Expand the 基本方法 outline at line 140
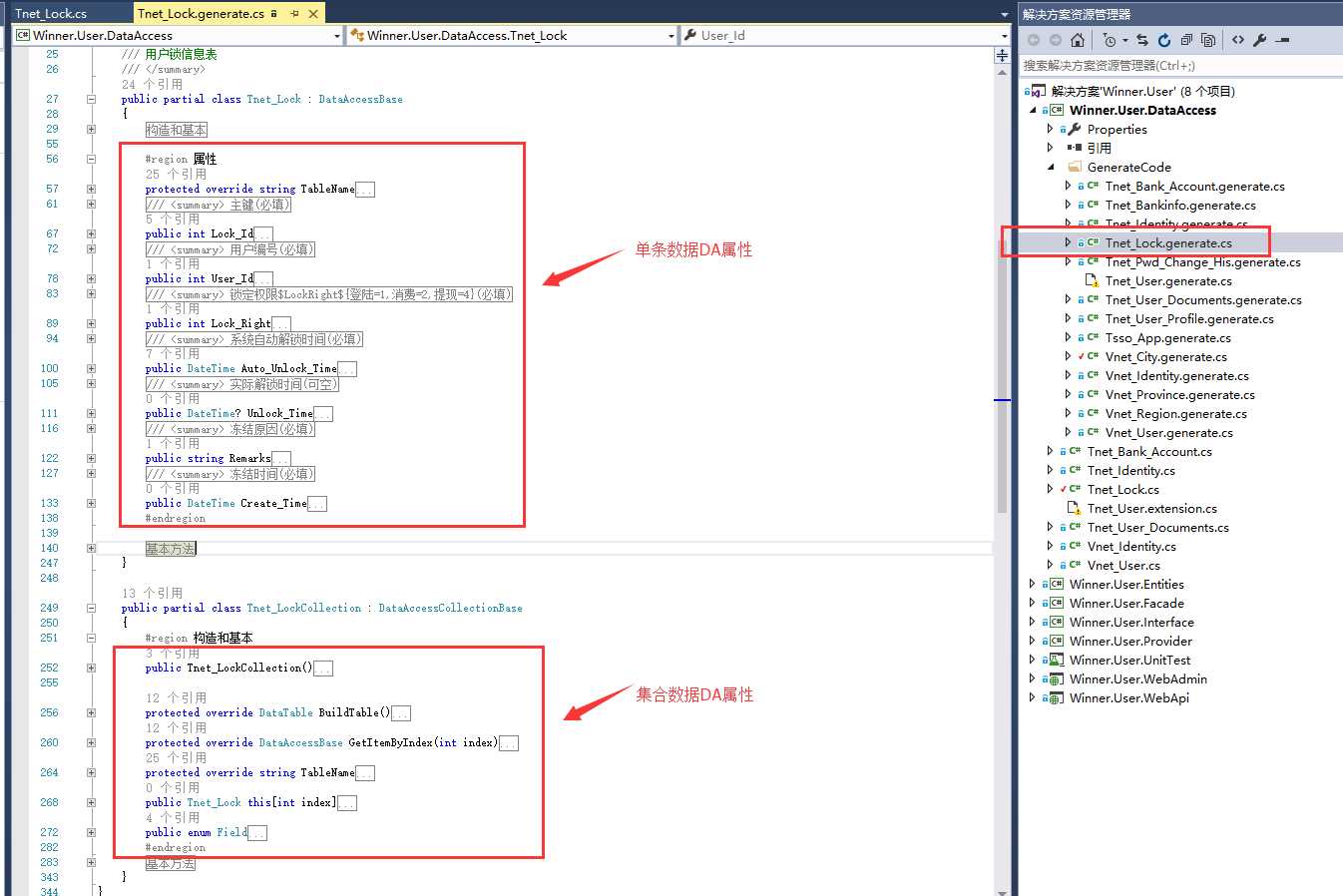 tap(91, 548)
